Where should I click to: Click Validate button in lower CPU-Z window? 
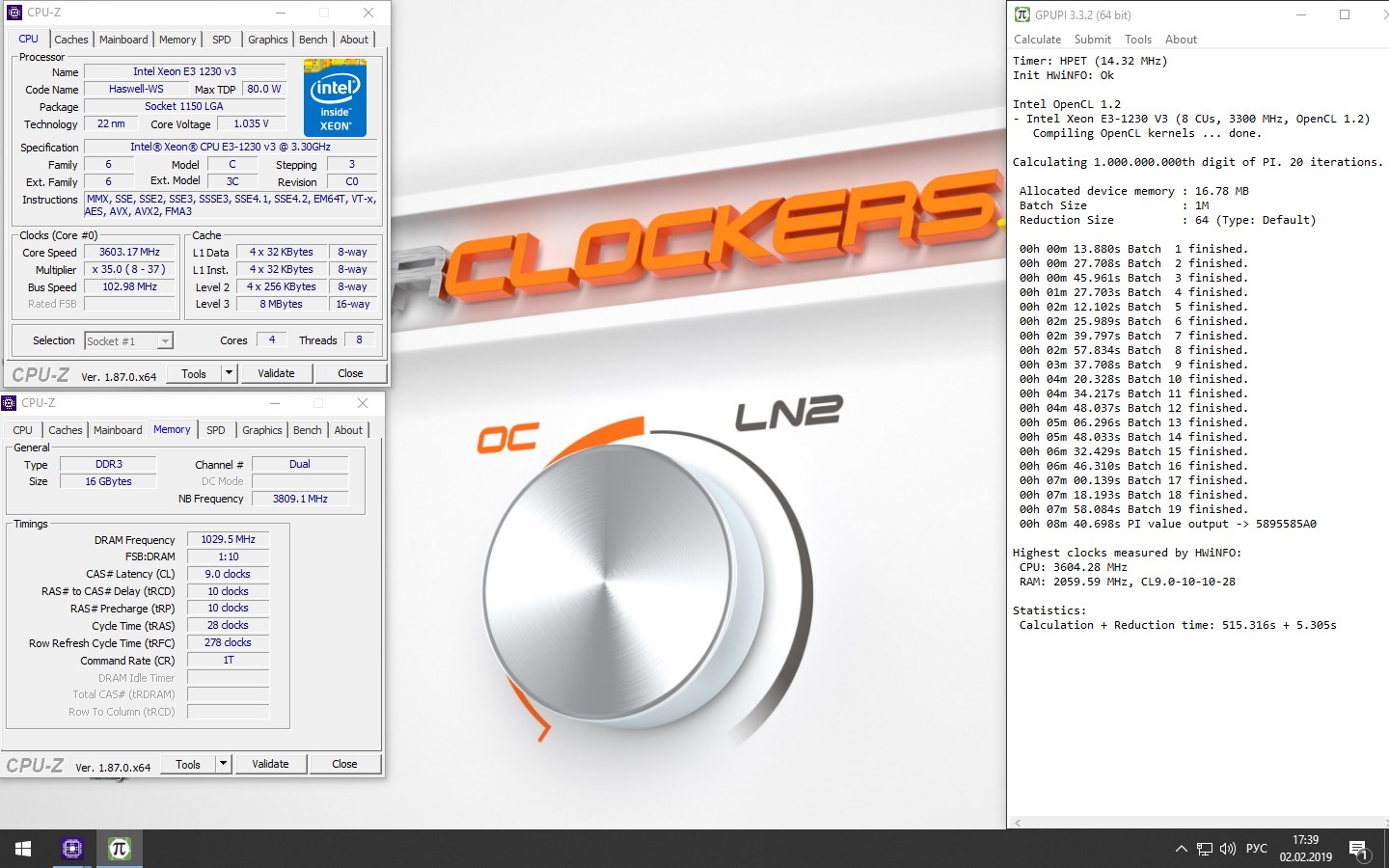tap(270, 764)
